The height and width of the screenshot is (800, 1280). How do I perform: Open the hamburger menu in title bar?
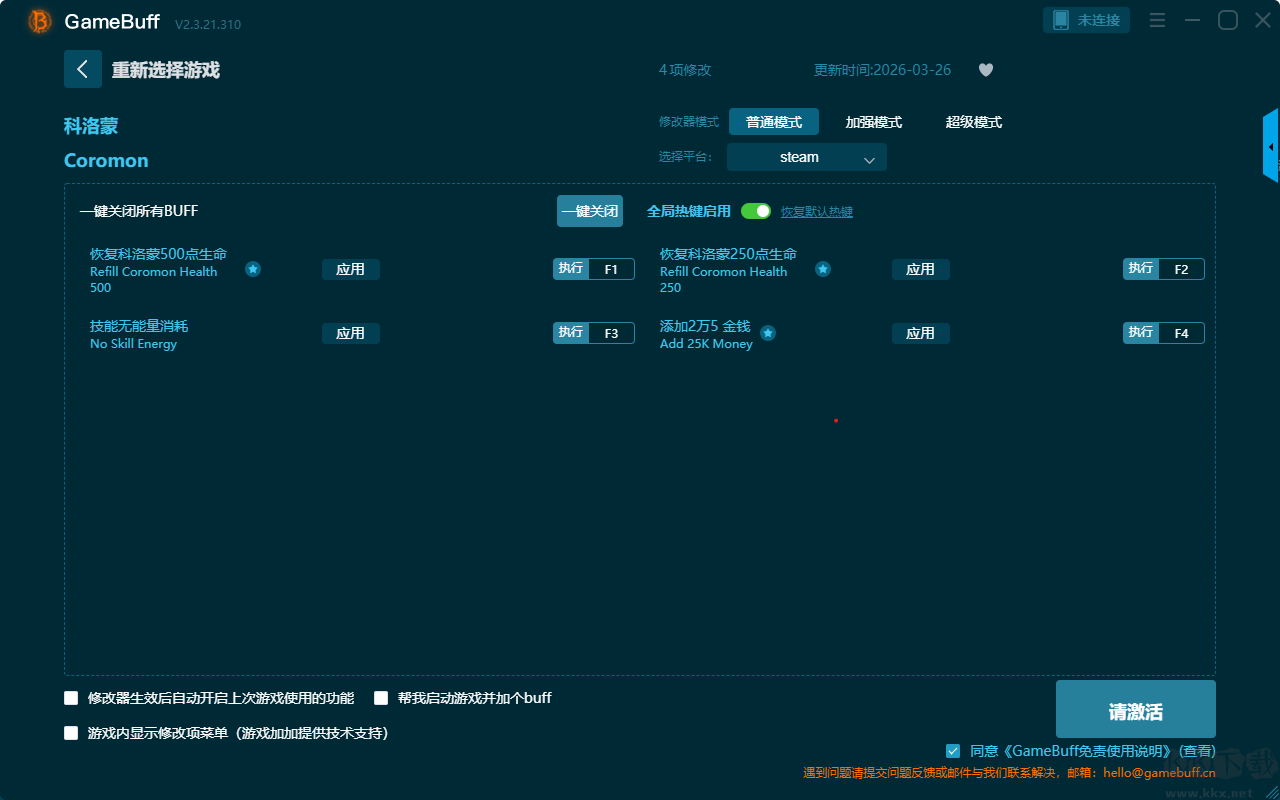(1157, 20)
